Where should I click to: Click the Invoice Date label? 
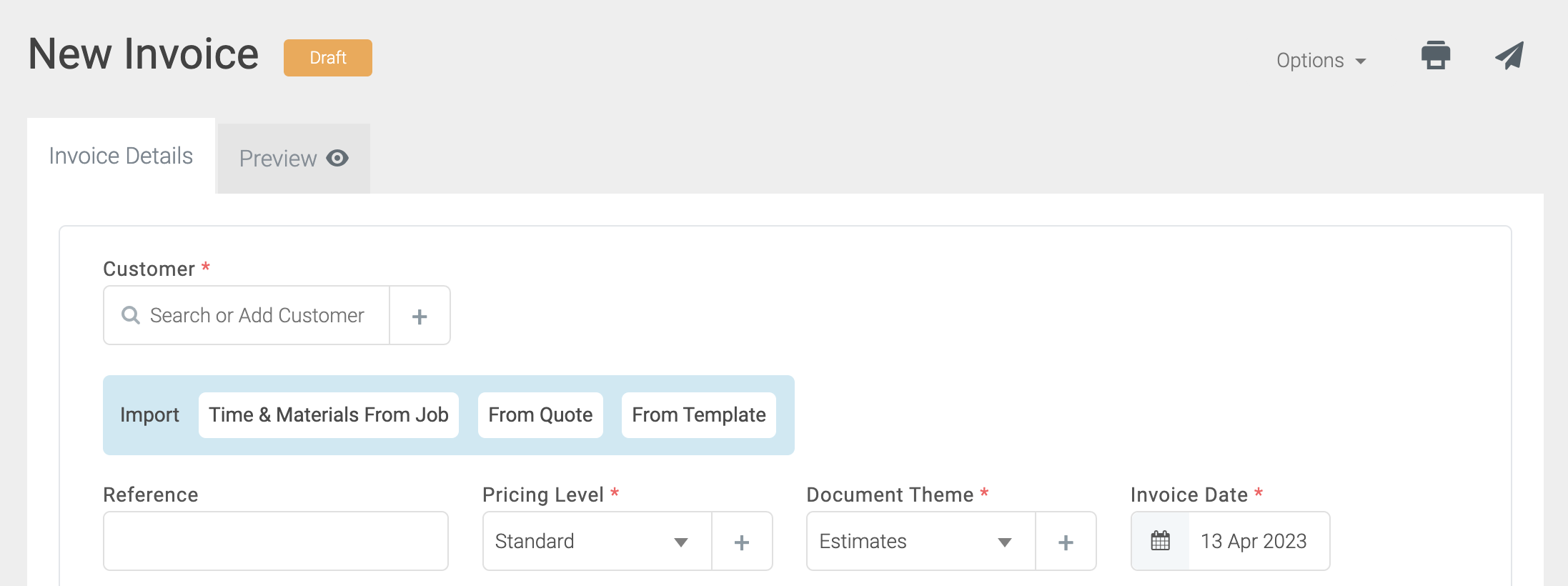[1189, 495]
